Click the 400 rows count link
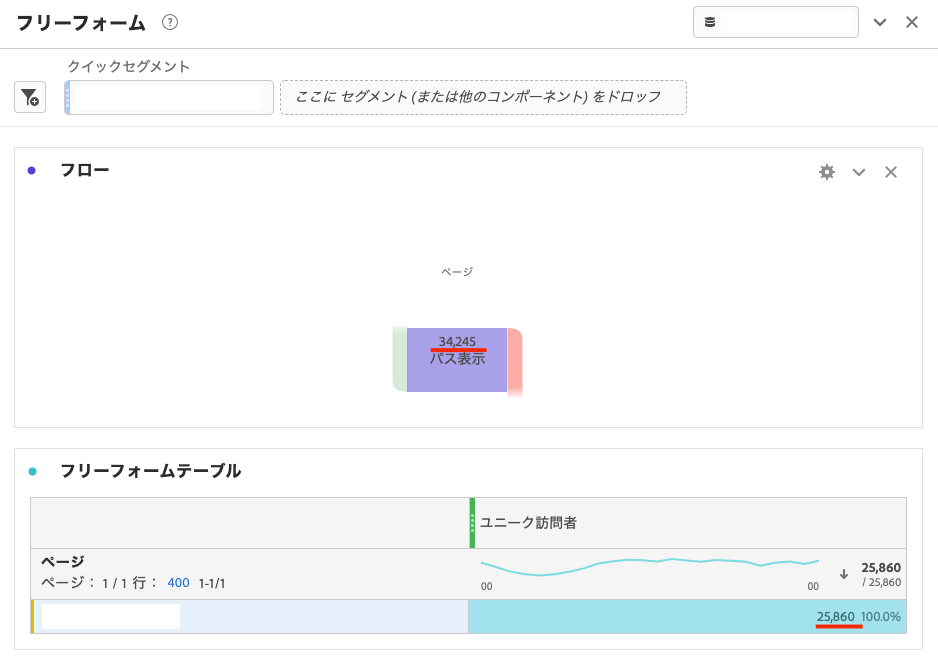The width and height of the screenshot is (938, 662). (178, 583)
